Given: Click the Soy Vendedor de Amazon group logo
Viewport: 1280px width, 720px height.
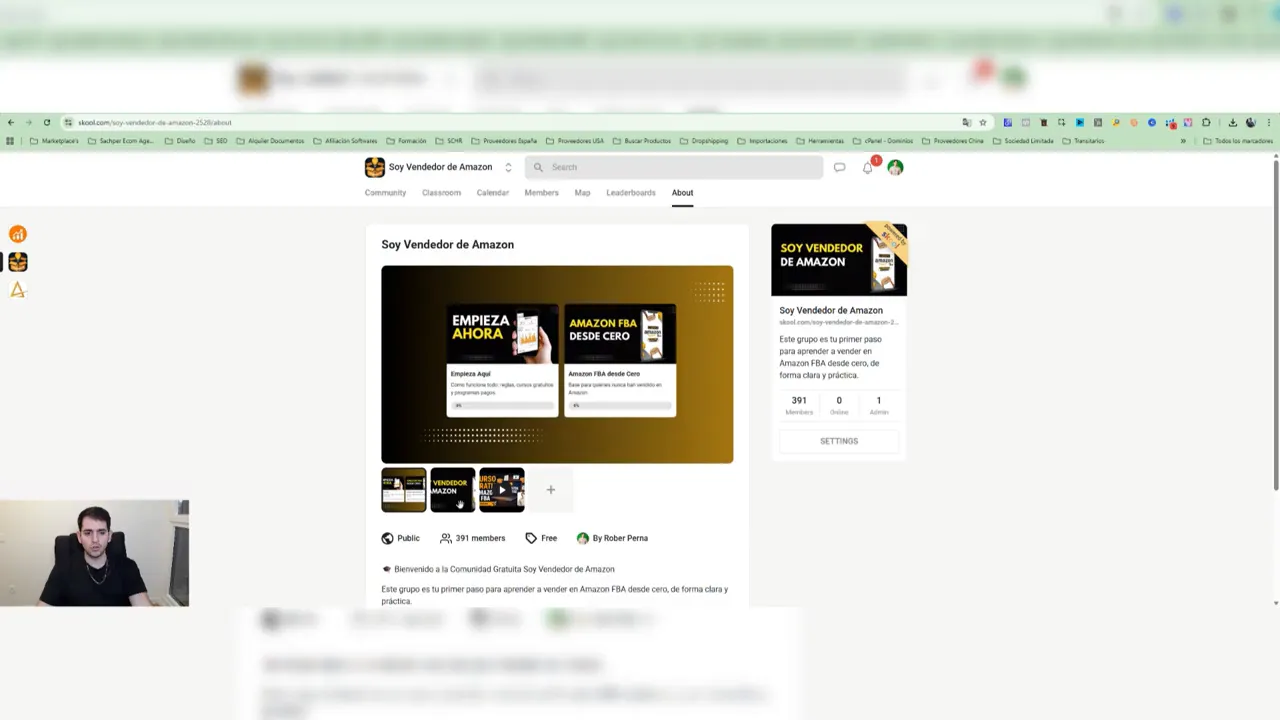Looking at the screenshot, I should tap(374, 167).
